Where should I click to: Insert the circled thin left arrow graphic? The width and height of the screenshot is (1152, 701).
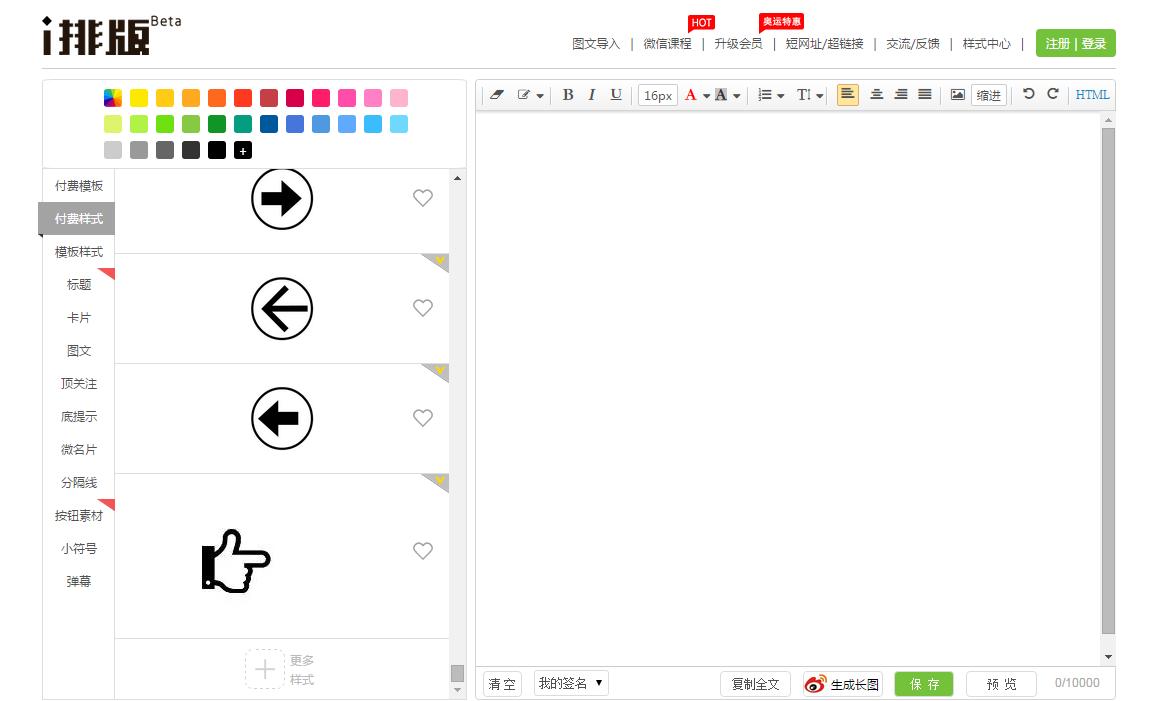click(282, 309)
